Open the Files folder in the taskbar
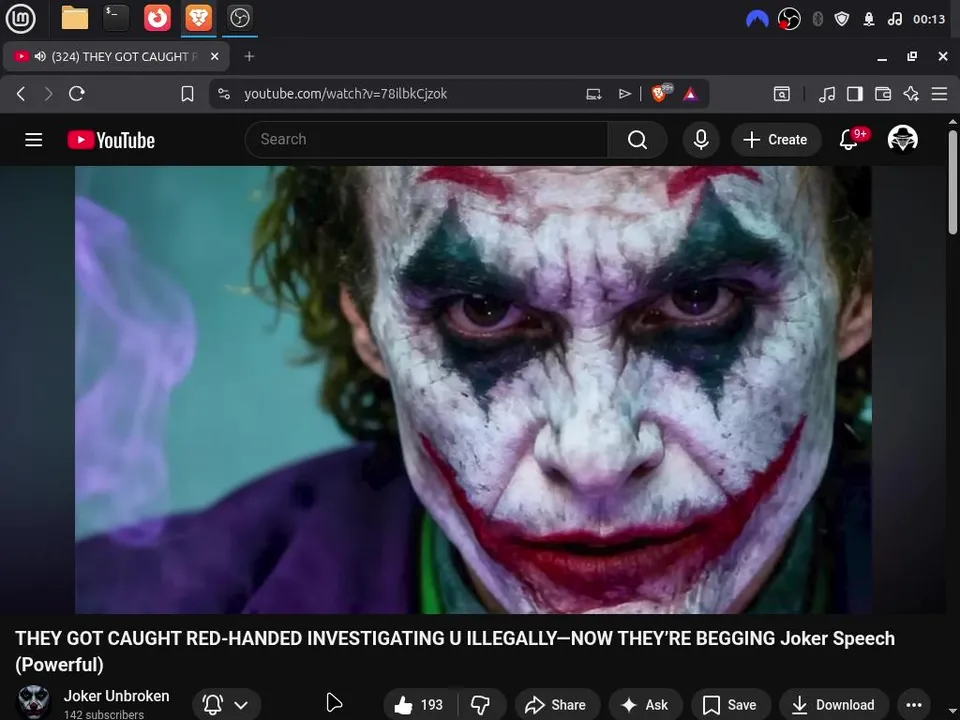The height and width of the screenshot is (720, 960). [x=75, y=18]
